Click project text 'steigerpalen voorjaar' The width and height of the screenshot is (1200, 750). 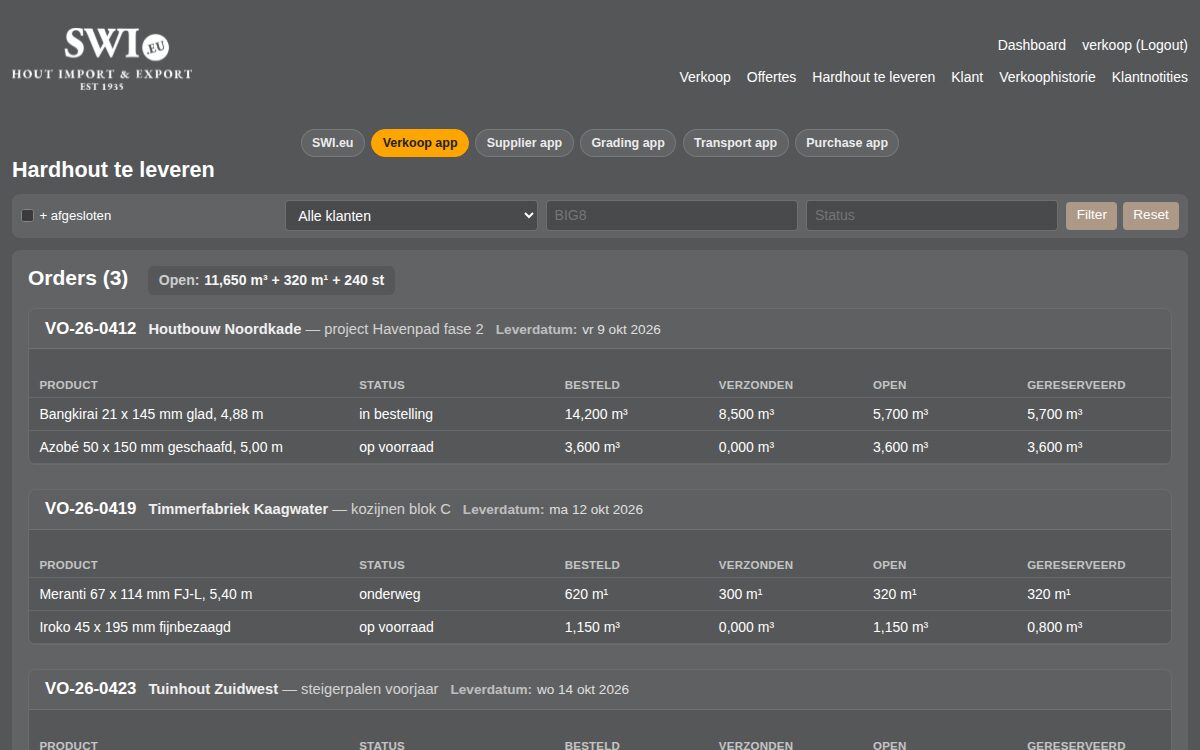[x=370, y=689]
